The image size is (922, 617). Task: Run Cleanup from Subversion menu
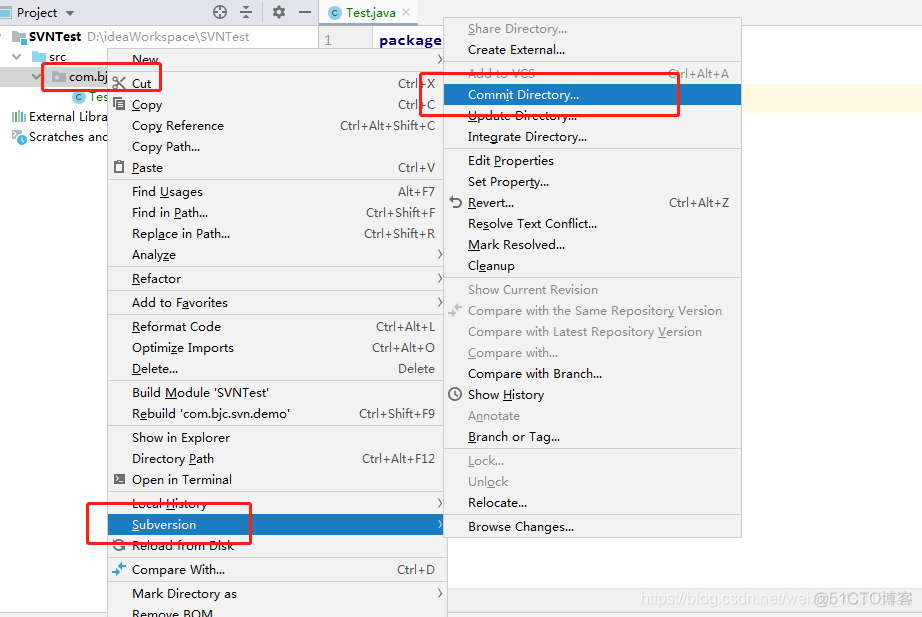point(592,266)
